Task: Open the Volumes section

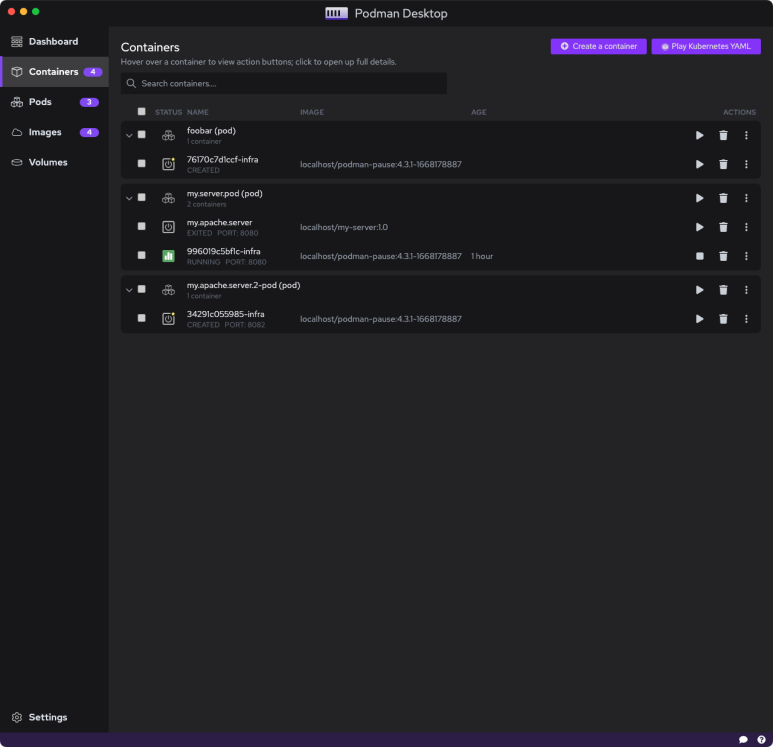Action: point(54,162)
